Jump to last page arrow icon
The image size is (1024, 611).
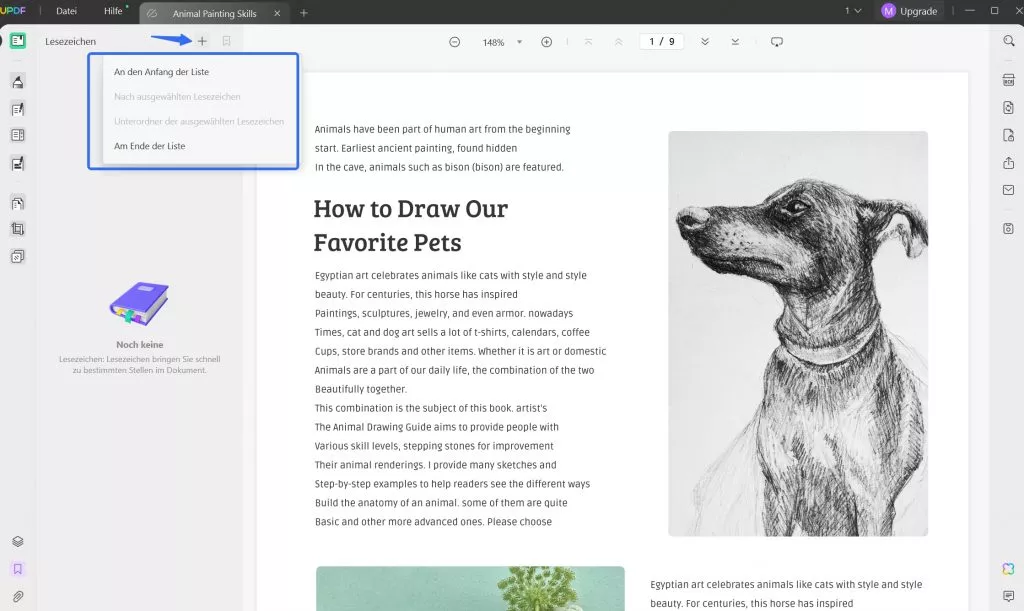(736, 42)
